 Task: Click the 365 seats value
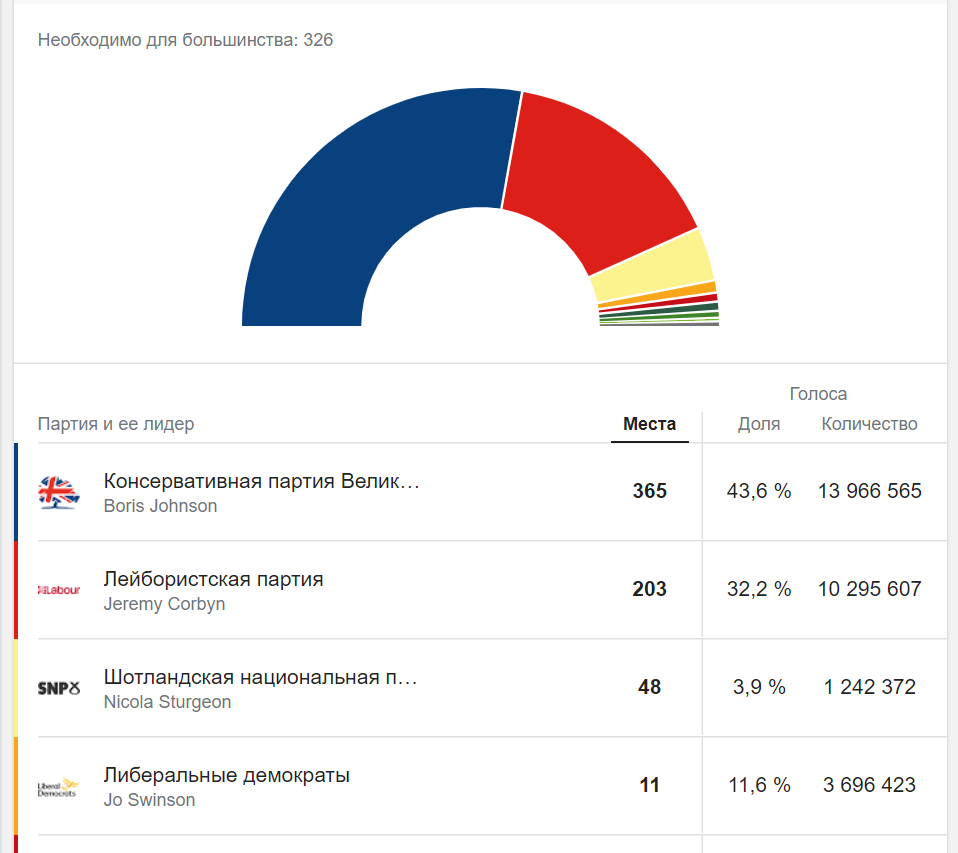coord(649,491)
